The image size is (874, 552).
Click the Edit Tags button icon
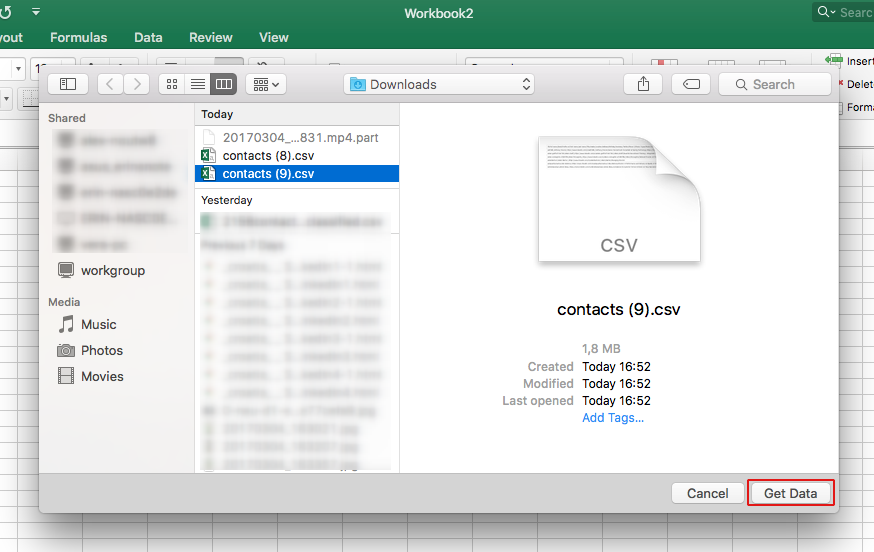[x=691, y=84]
